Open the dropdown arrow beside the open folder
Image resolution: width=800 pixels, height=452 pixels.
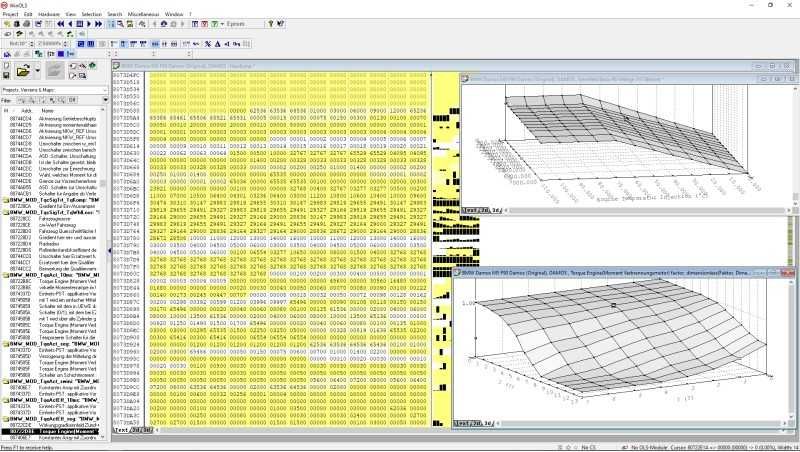click(x=37, y=71)
